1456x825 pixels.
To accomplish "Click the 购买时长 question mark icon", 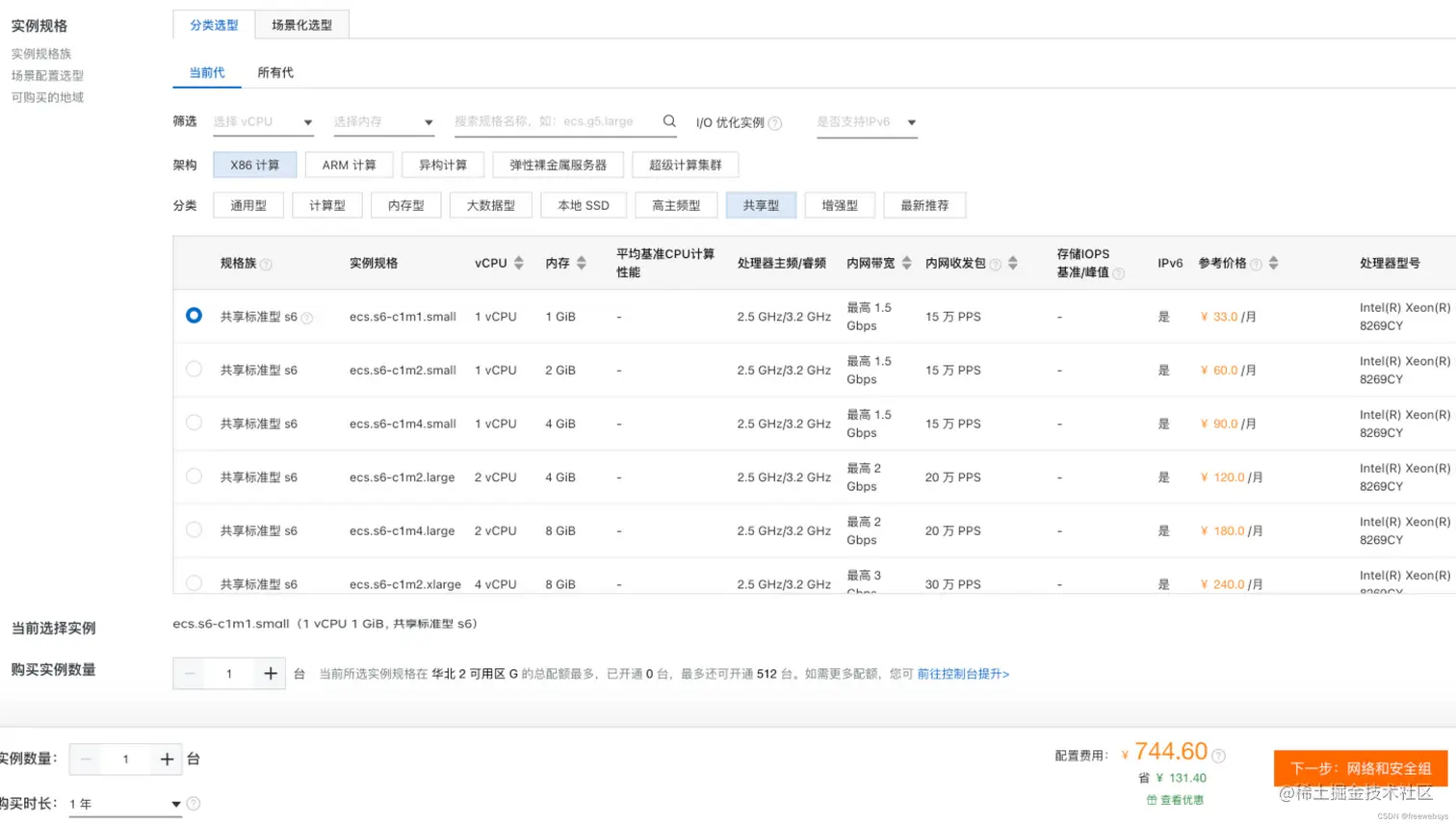I will (x=194, y=803).
